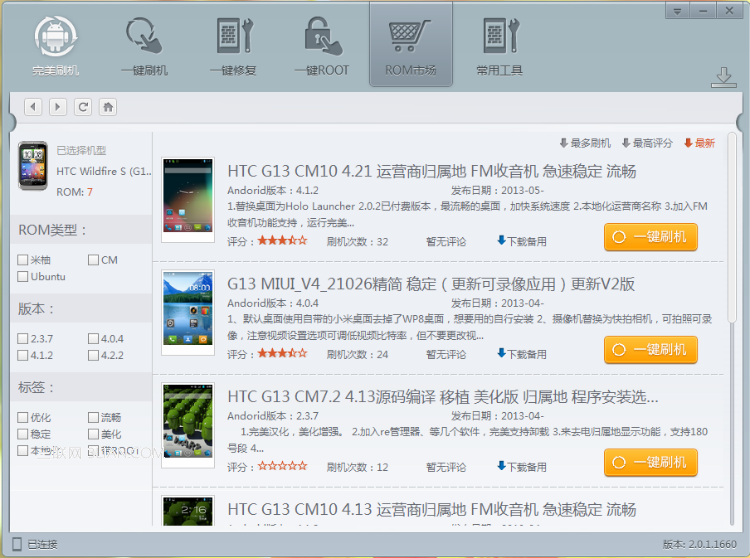
Task: Go forward with the right arrow button
Action: [x=58, y=107]
